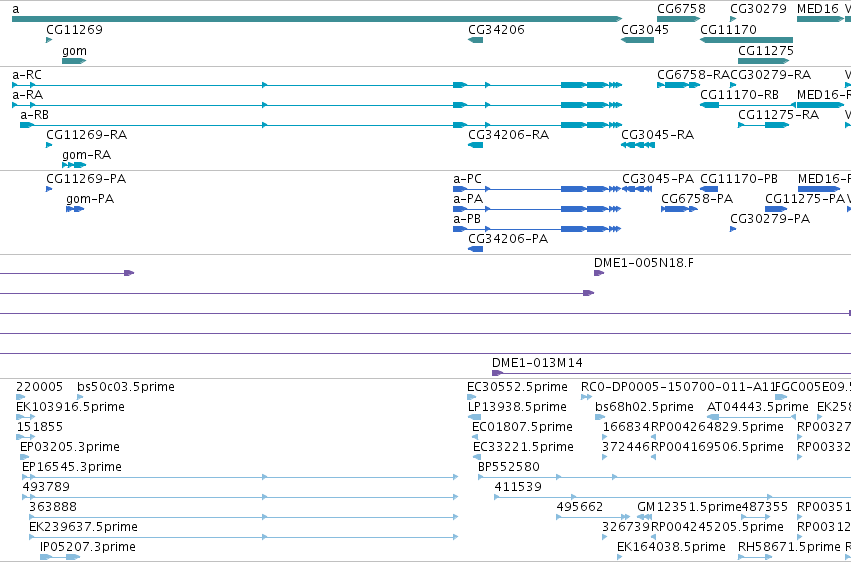Screen dimensions: 851x562
Task: Select the CG6758-PA protein label
Action: point(697,199)
